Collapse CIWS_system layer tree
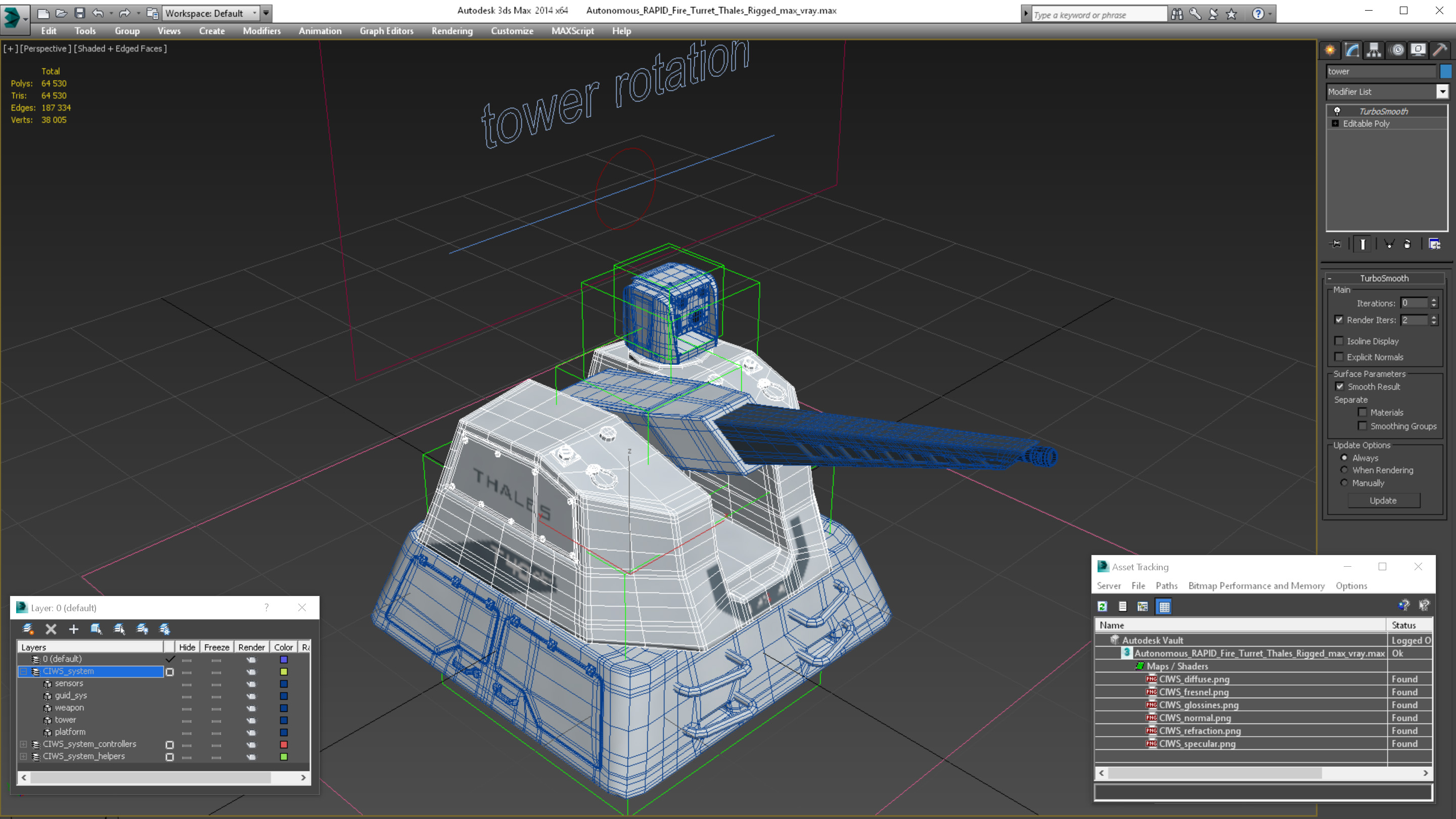The height and width of the screenshot is (819, 1456). pos(24,671)
